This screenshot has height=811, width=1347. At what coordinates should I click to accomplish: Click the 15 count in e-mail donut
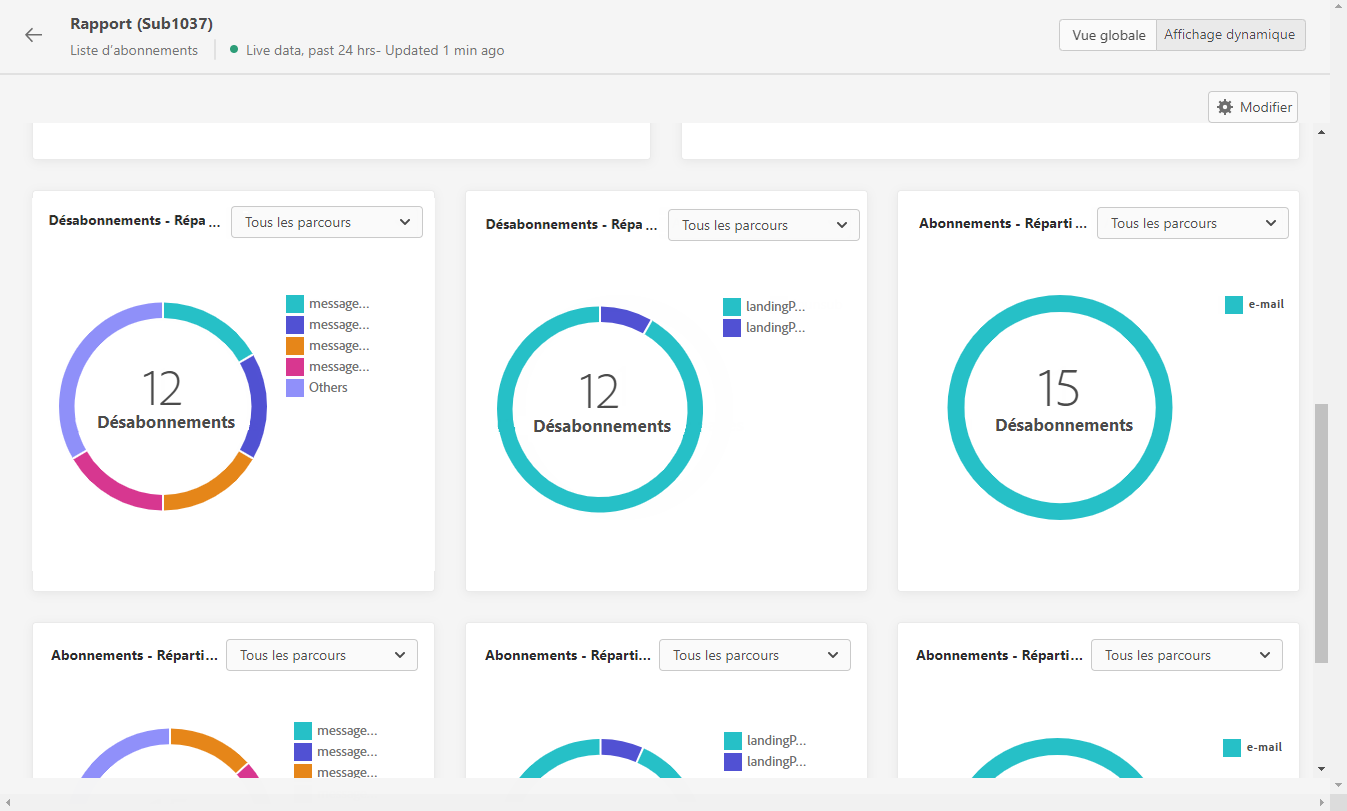pyautogui.click(x=1059, y=389)
